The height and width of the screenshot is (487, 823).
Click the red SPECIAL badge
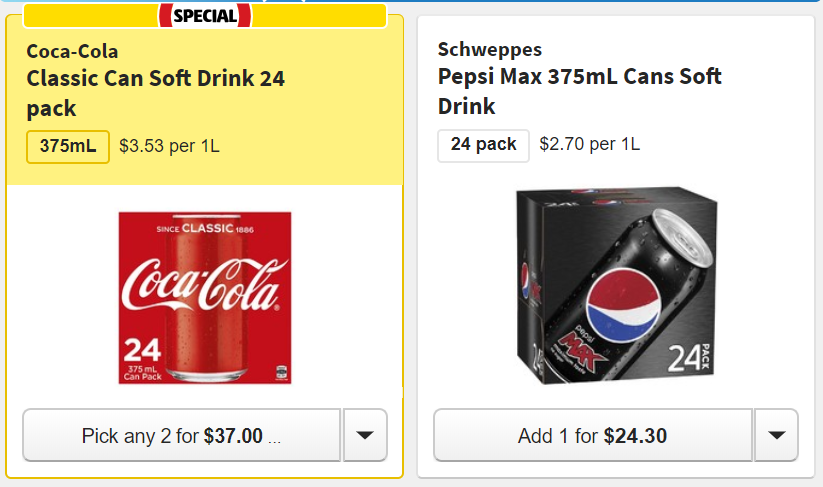(205, 15)
